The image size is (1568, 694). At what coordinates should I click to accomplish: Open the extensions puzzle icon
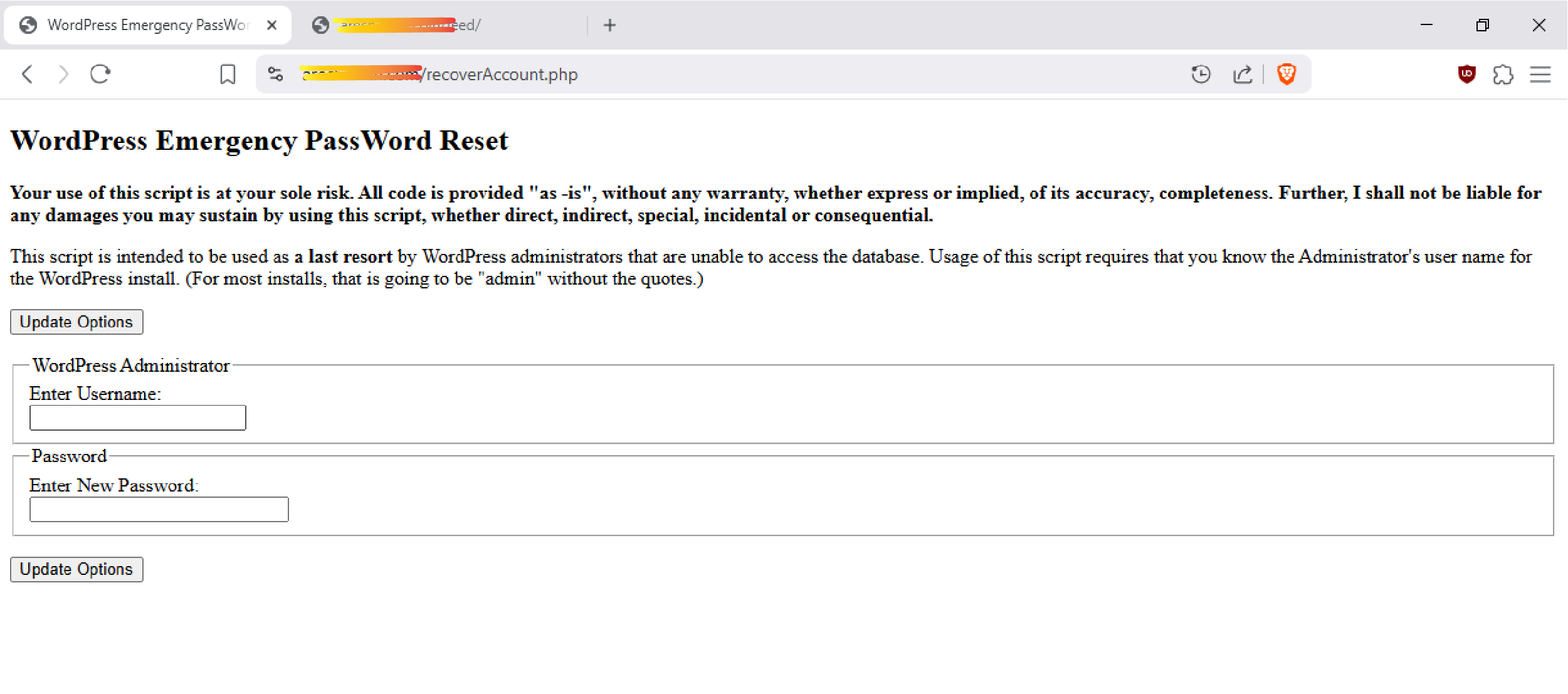tap(1503, 75)
